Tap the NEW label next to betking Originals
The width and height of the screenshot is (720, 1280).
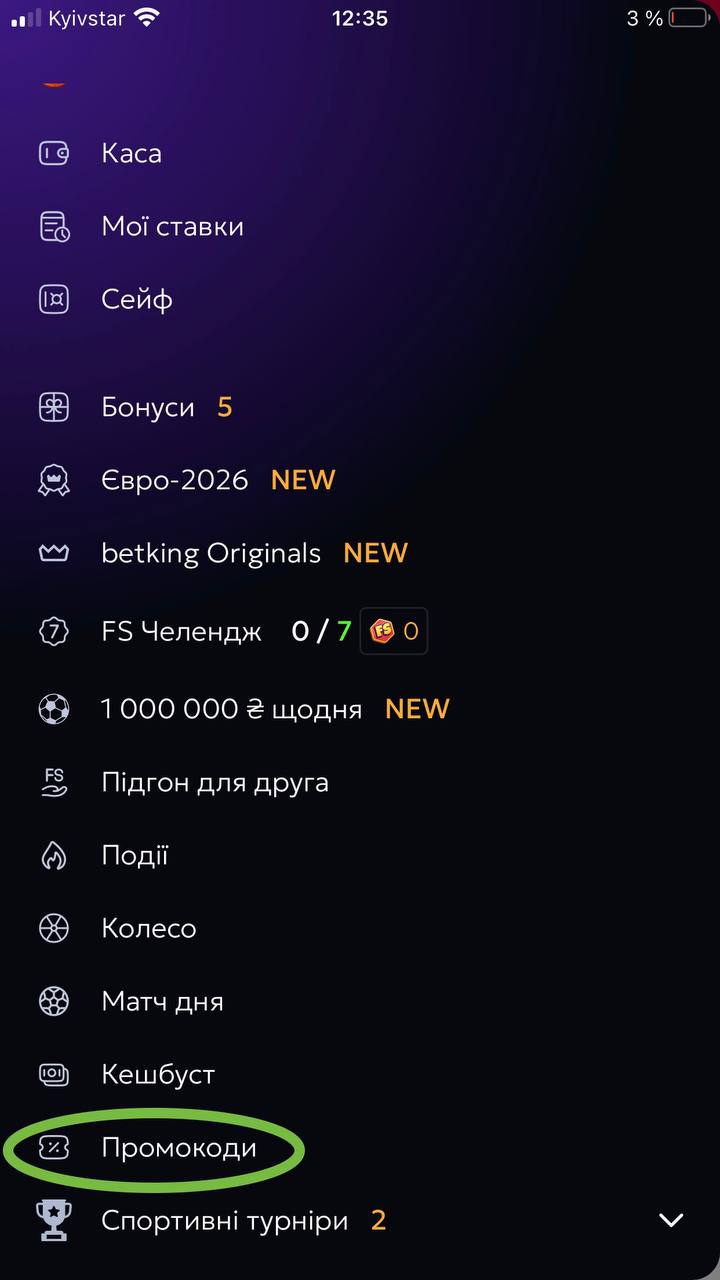[x=375, y=553]
